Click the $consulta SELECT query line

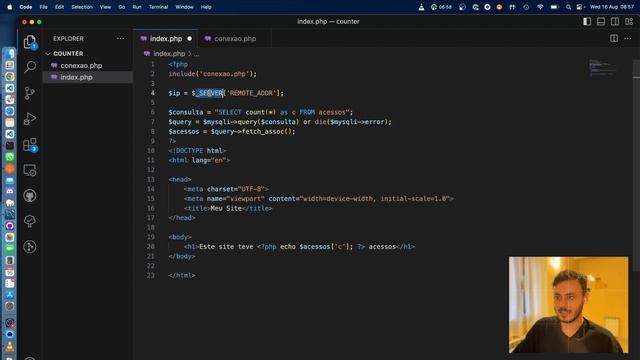click(x=260, y=112)
